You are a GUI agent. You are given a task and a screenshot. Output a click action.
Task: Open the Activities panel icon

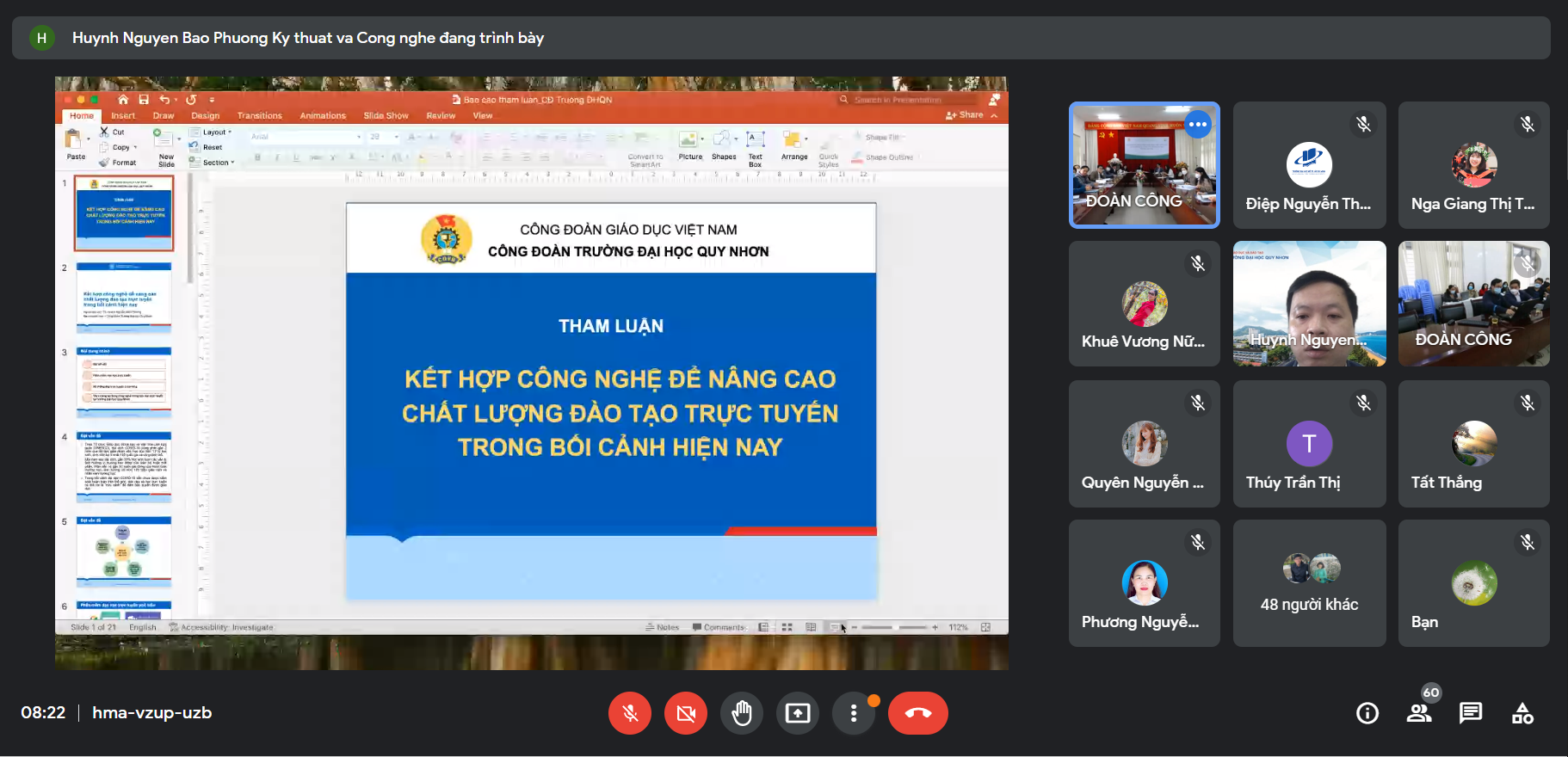[x=1522, y=713]
